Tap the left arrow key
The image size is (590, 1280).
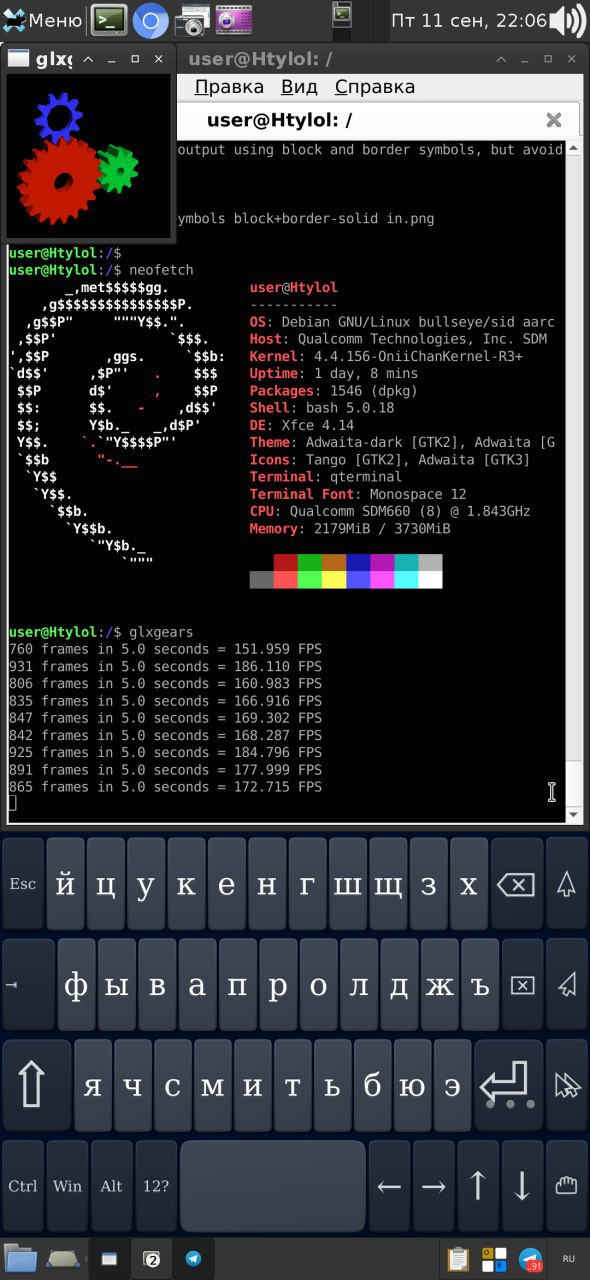click(389, 1186)
